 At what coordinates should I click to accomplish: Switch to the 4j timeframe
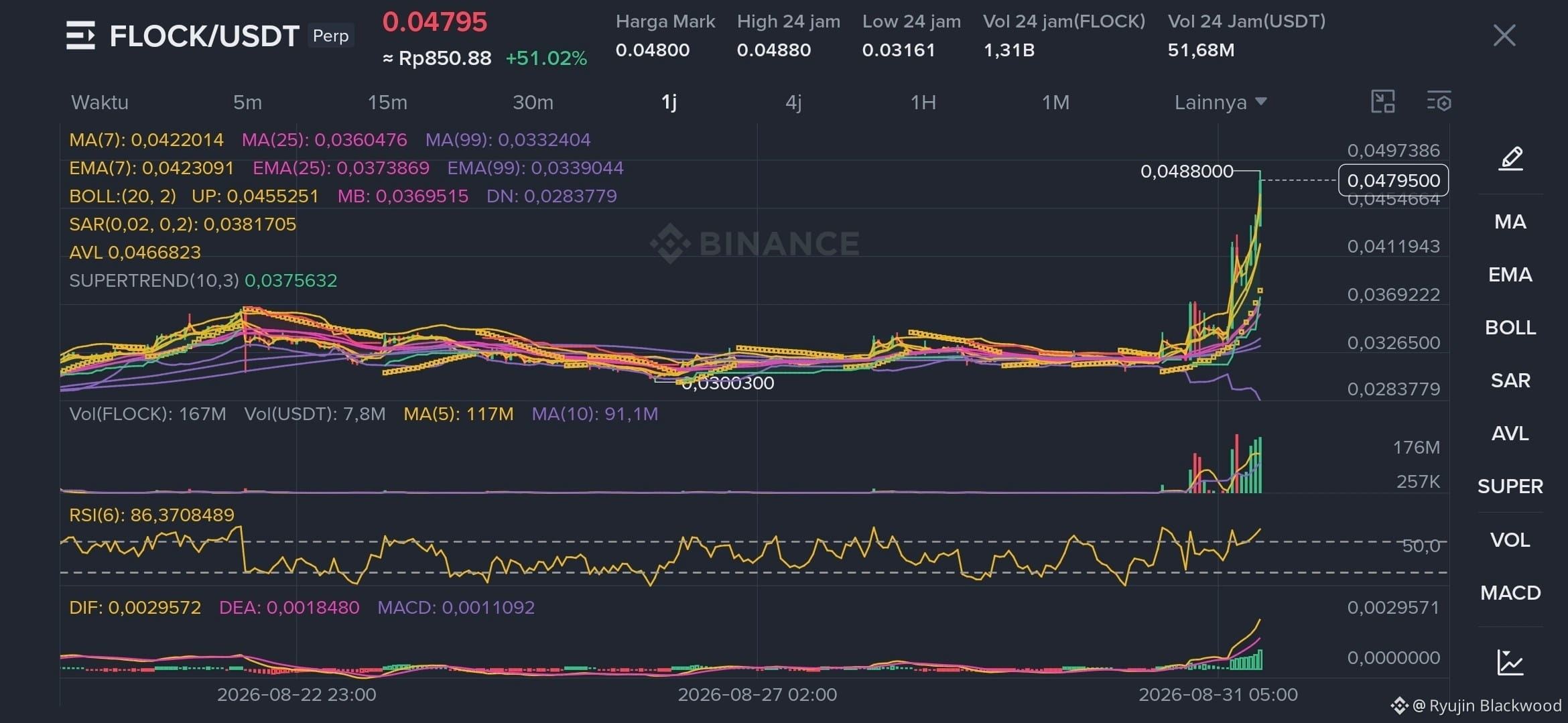[x=793, y=102]
